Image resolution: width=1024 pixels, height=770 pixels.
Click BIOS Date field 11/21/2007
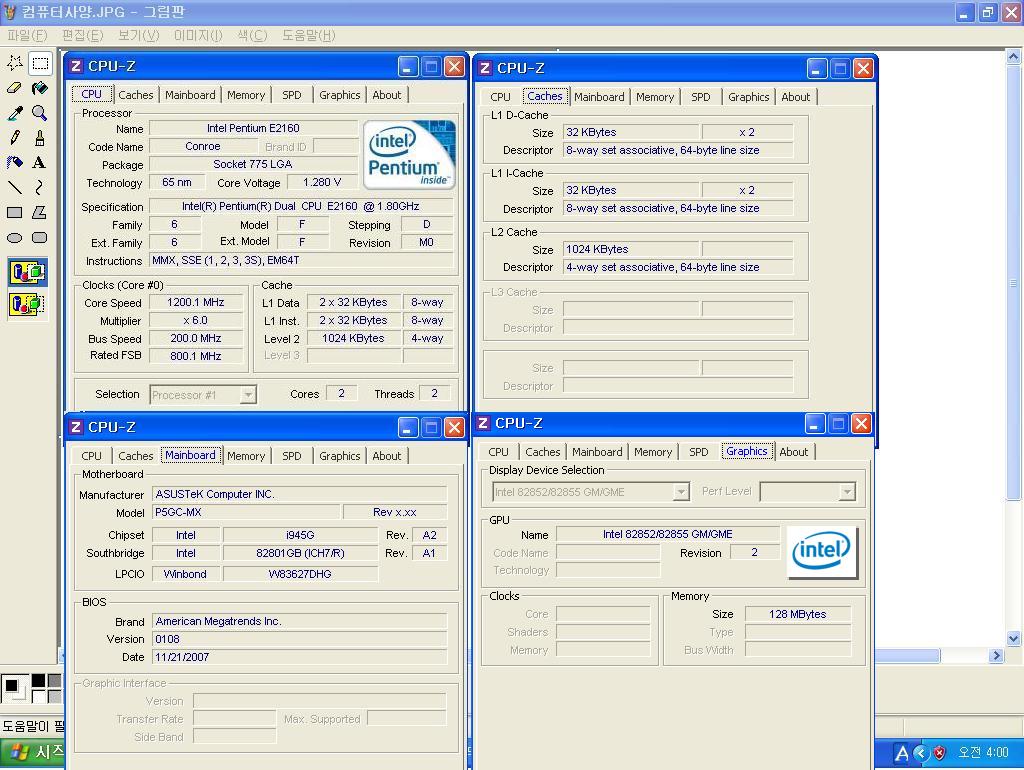pos(300,657)
